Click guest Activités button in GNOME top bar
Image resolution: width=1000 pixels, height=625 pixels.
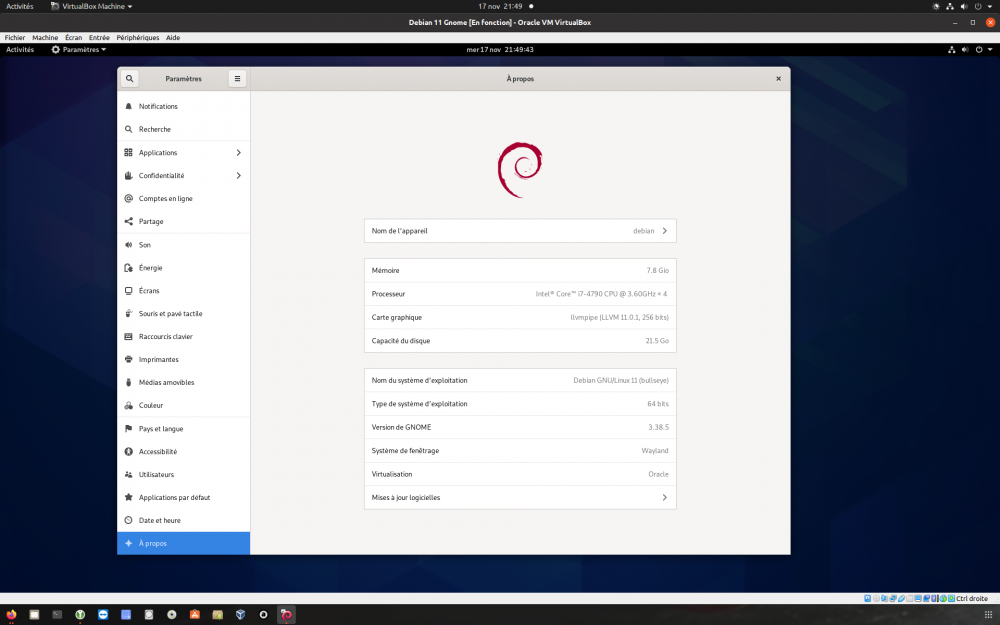[x=20, y=49]
